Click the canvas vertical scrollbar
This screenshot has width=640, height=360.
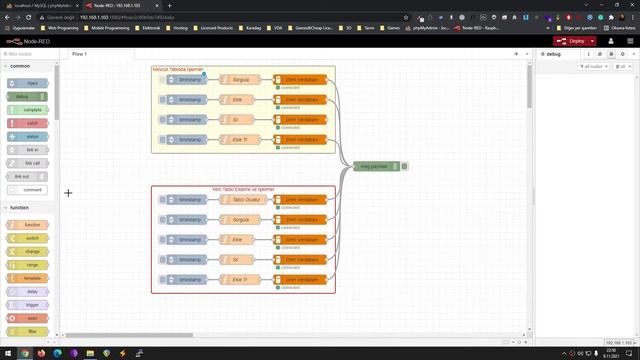click(x=529, y=87)
